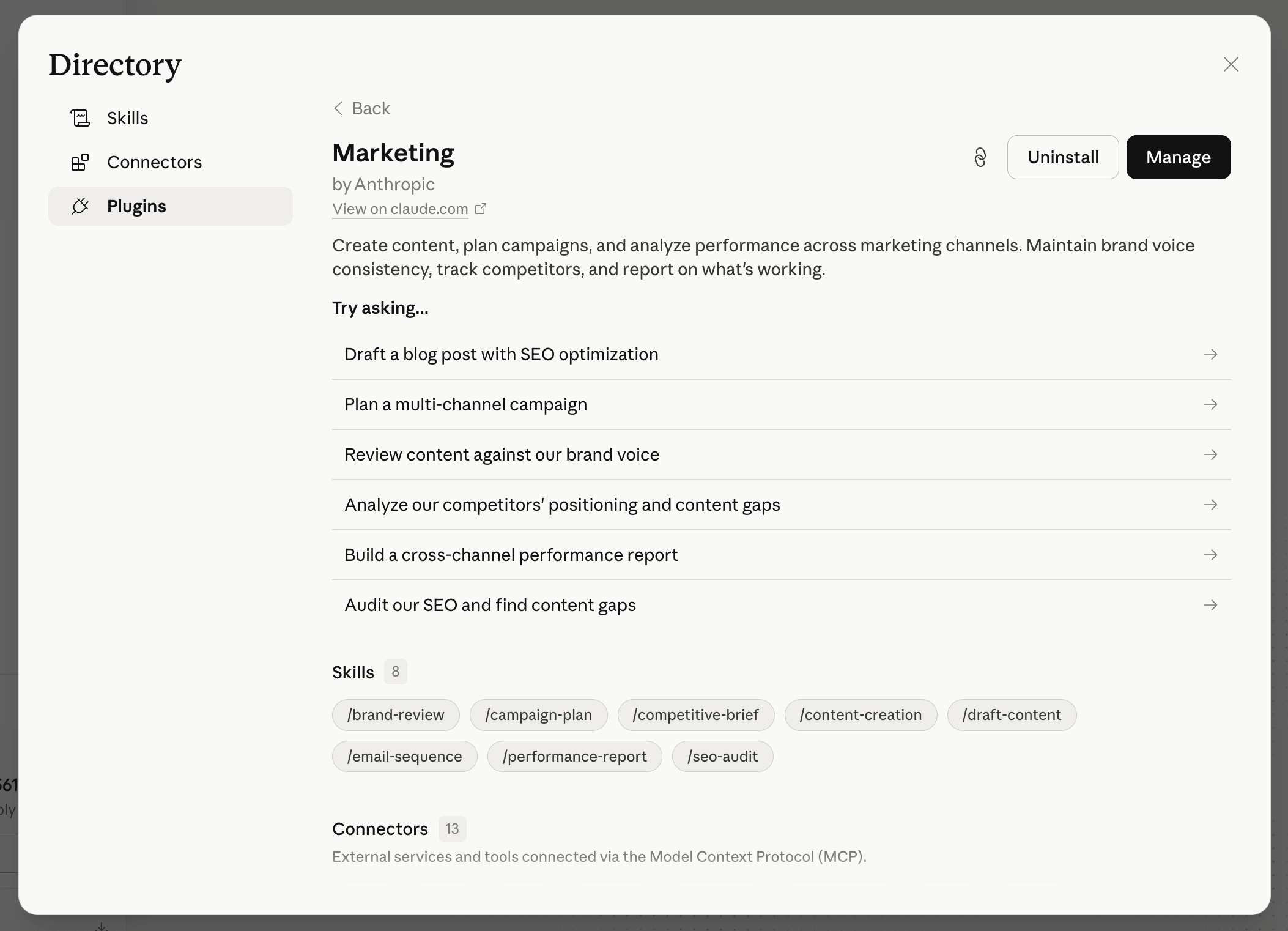The image size is (1288, 931).
Task: Select the Plugins section in sidebar
Action: tap(171, 206)
